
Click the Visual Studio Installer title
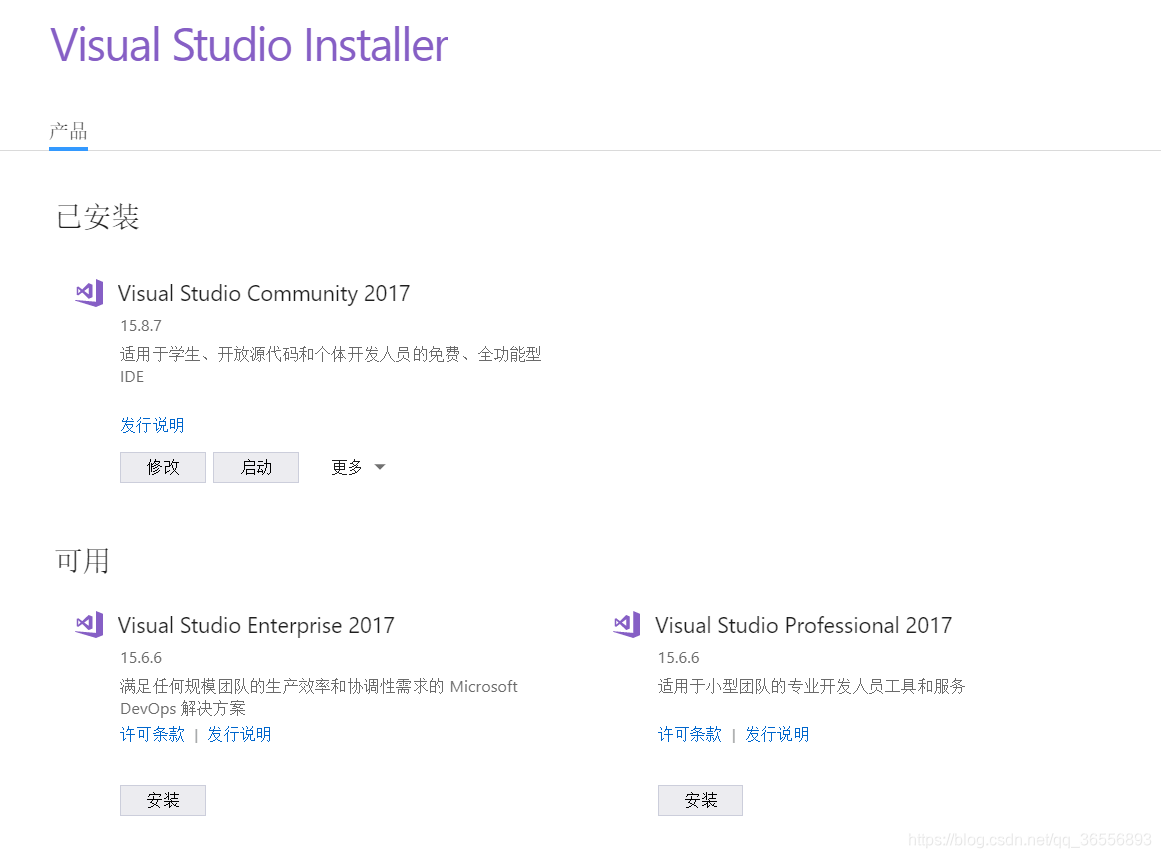click(x=249, y=45)
